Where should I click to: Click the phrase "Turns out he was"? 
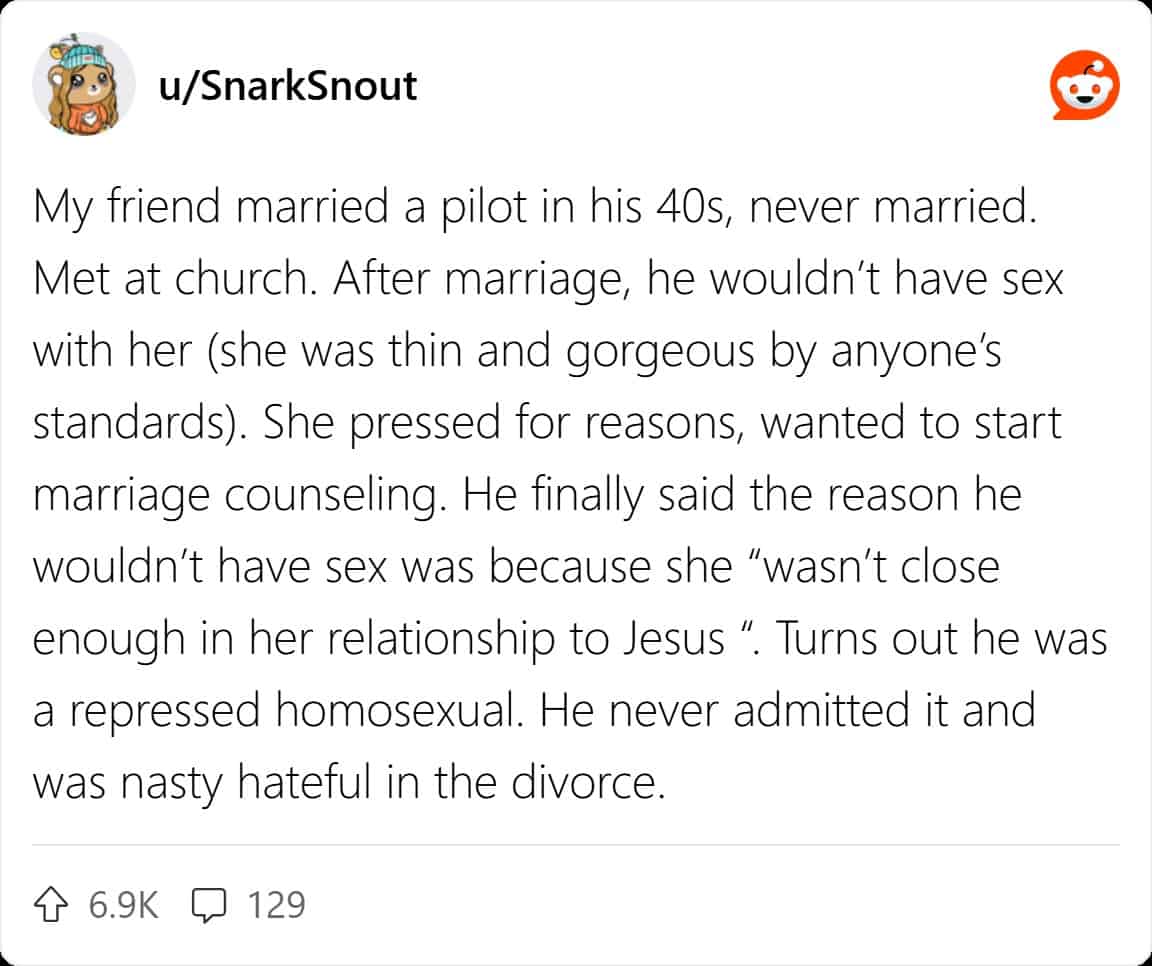(x=939, y=639)
